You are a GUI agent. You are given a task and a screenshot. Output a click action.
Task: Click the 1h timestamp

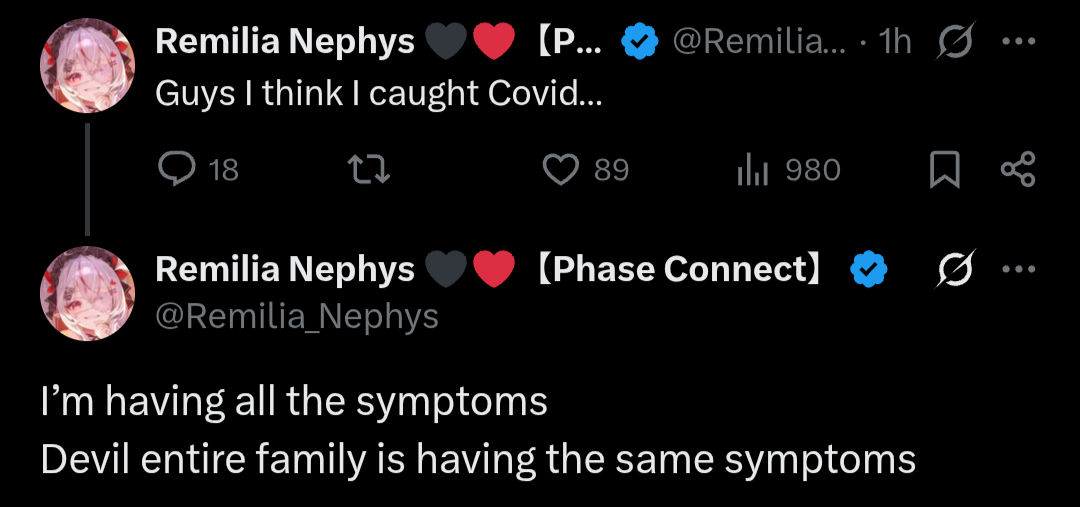point(894,42)
